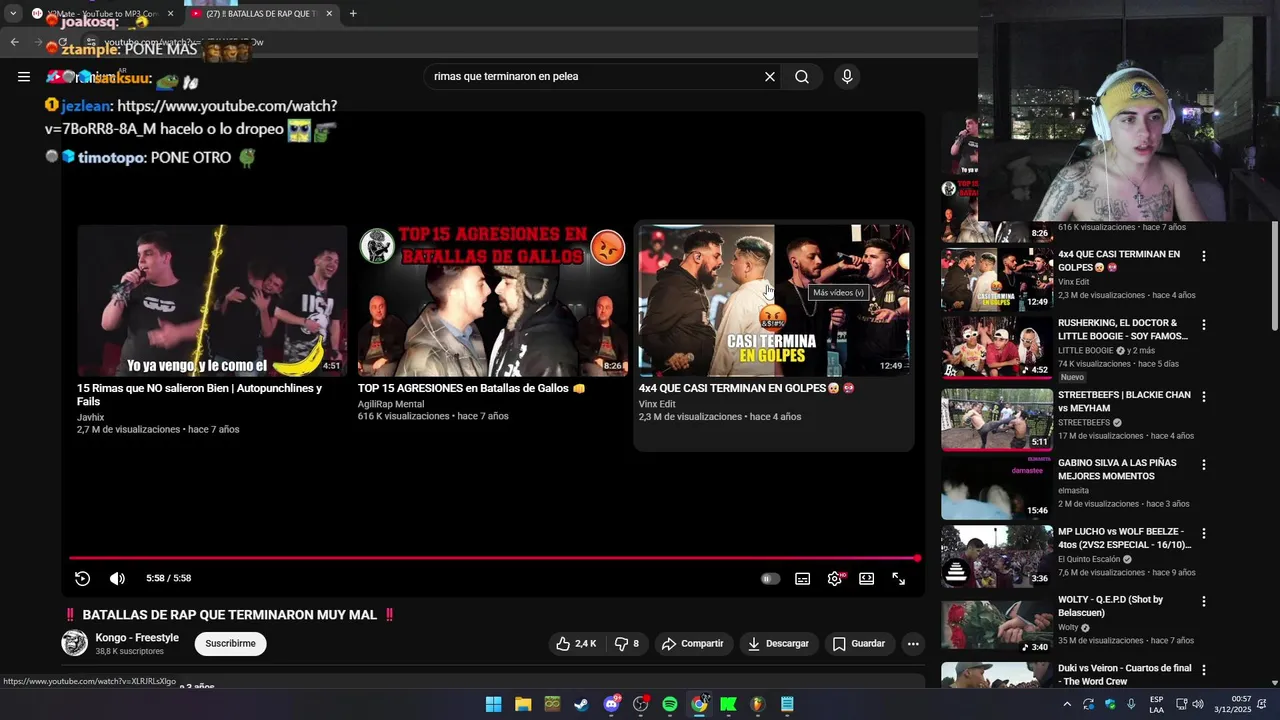Open Spotify from taskbar
Viewport: 1280px width, 720px height.
[670, 704]
